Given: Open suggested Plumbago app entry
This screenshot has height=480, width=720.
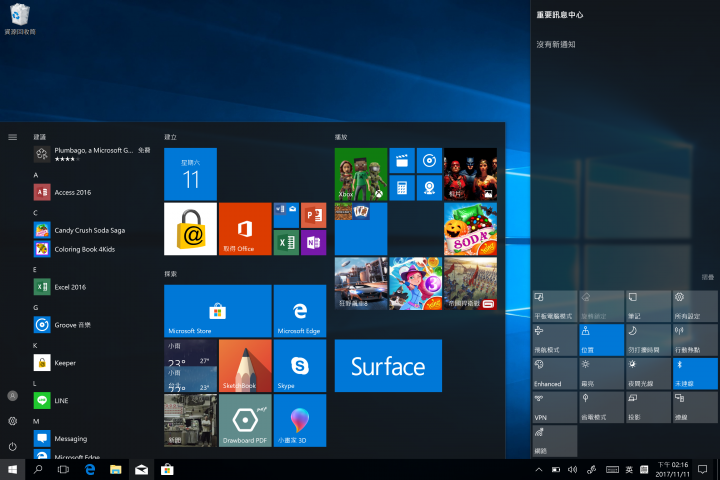Looking at the screenshot, I should (92, 154).
